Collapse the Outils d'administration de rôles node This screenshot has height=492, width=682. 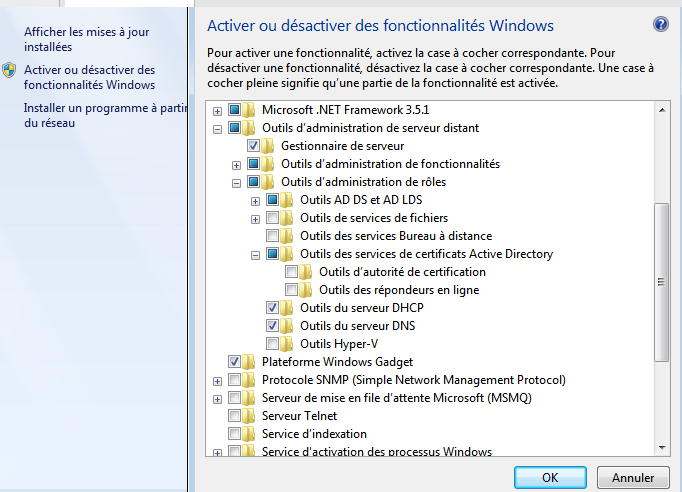coord(237,182)
